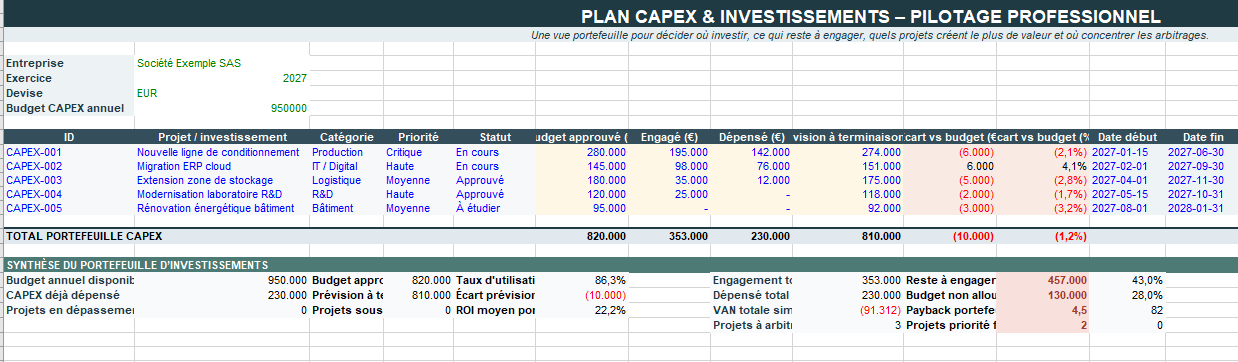Select category cell IT / Digital
The image size is (1238, 362).
tap(347, 166)
